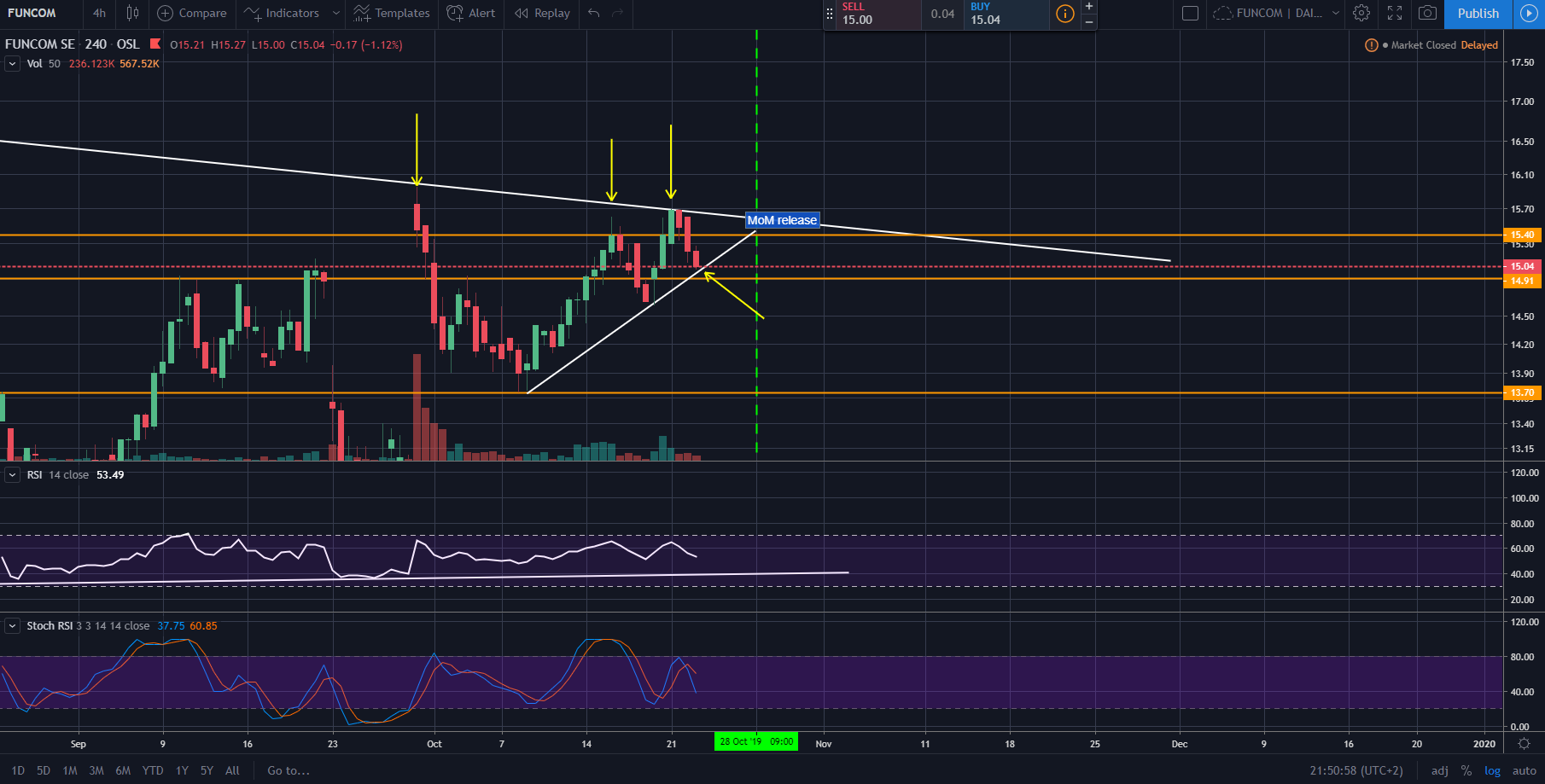Open the orange order info icon
The image size is (1545, 784).
(1064, 14)
